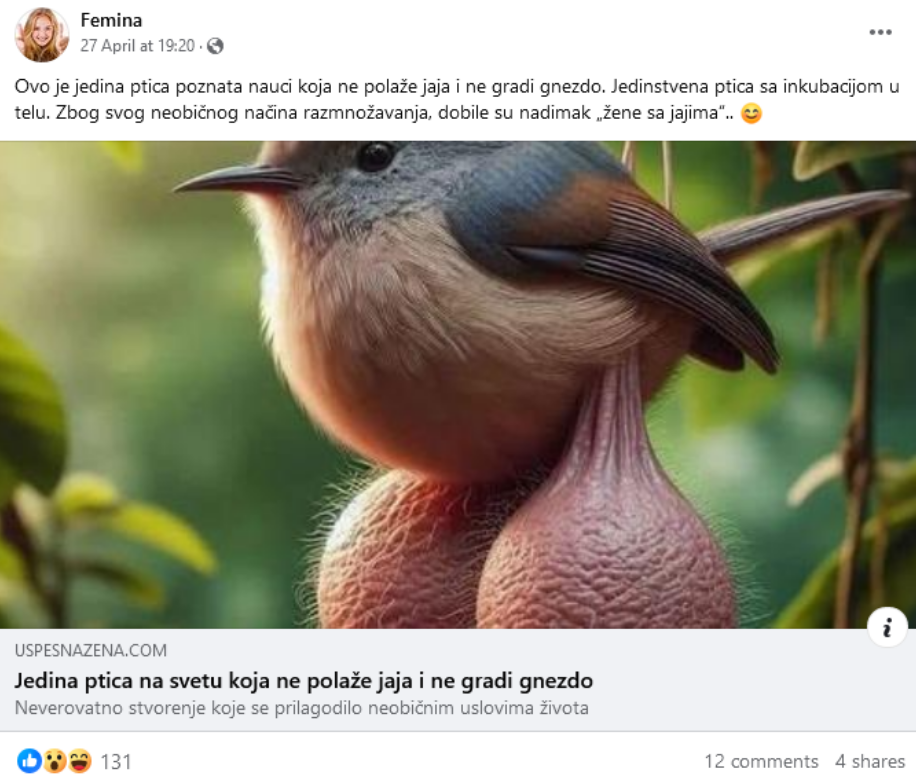Click the Wow reaction emoji icon

[x=54, y=761]
